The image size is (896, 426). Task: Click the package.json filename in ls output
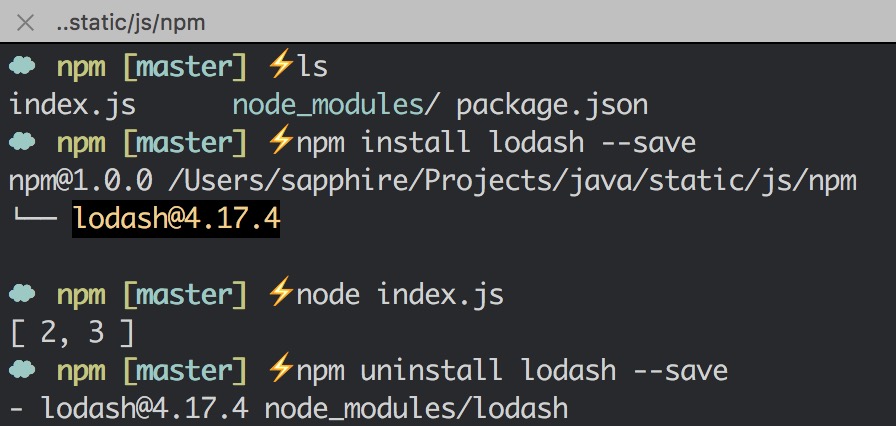(x=552, y=106)
